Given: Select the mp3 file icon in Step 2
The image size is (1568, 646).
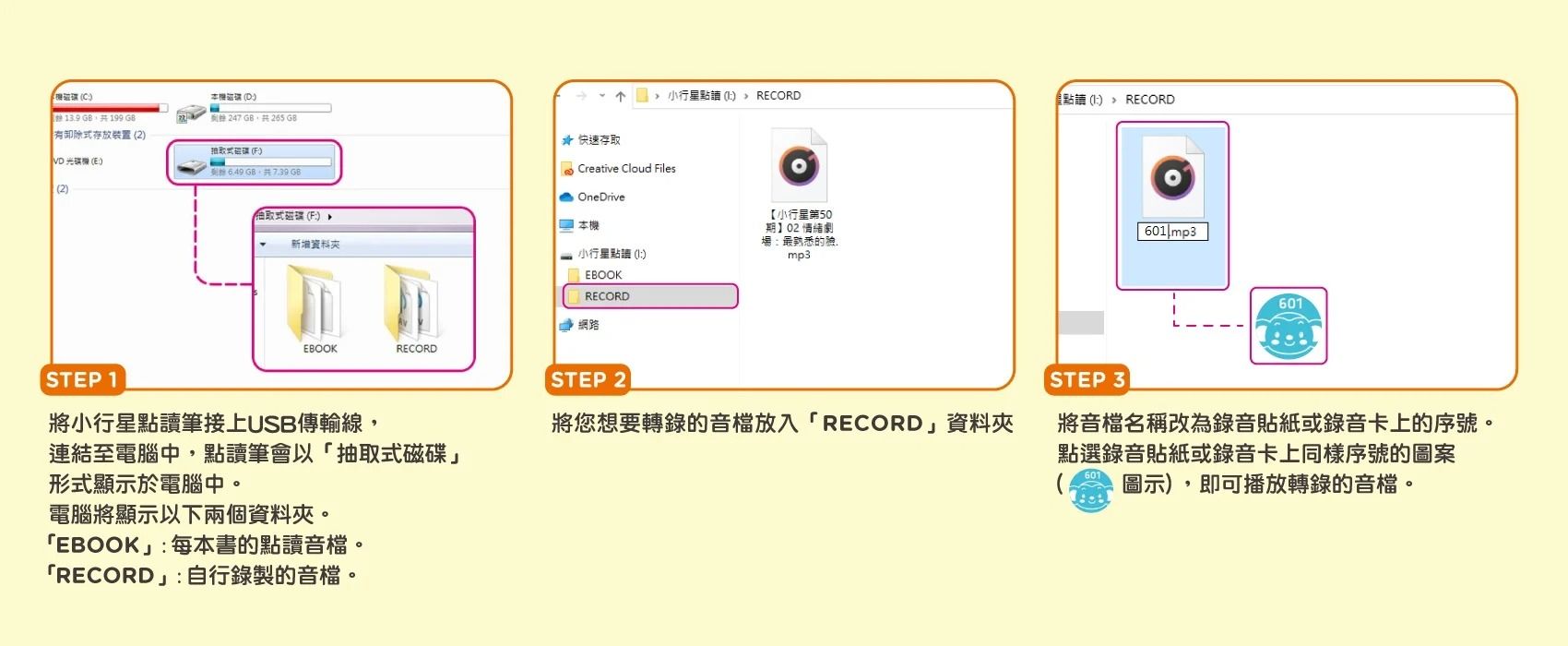Looking at the screenshot, I should pyautogui.click(x=799, y=166).
